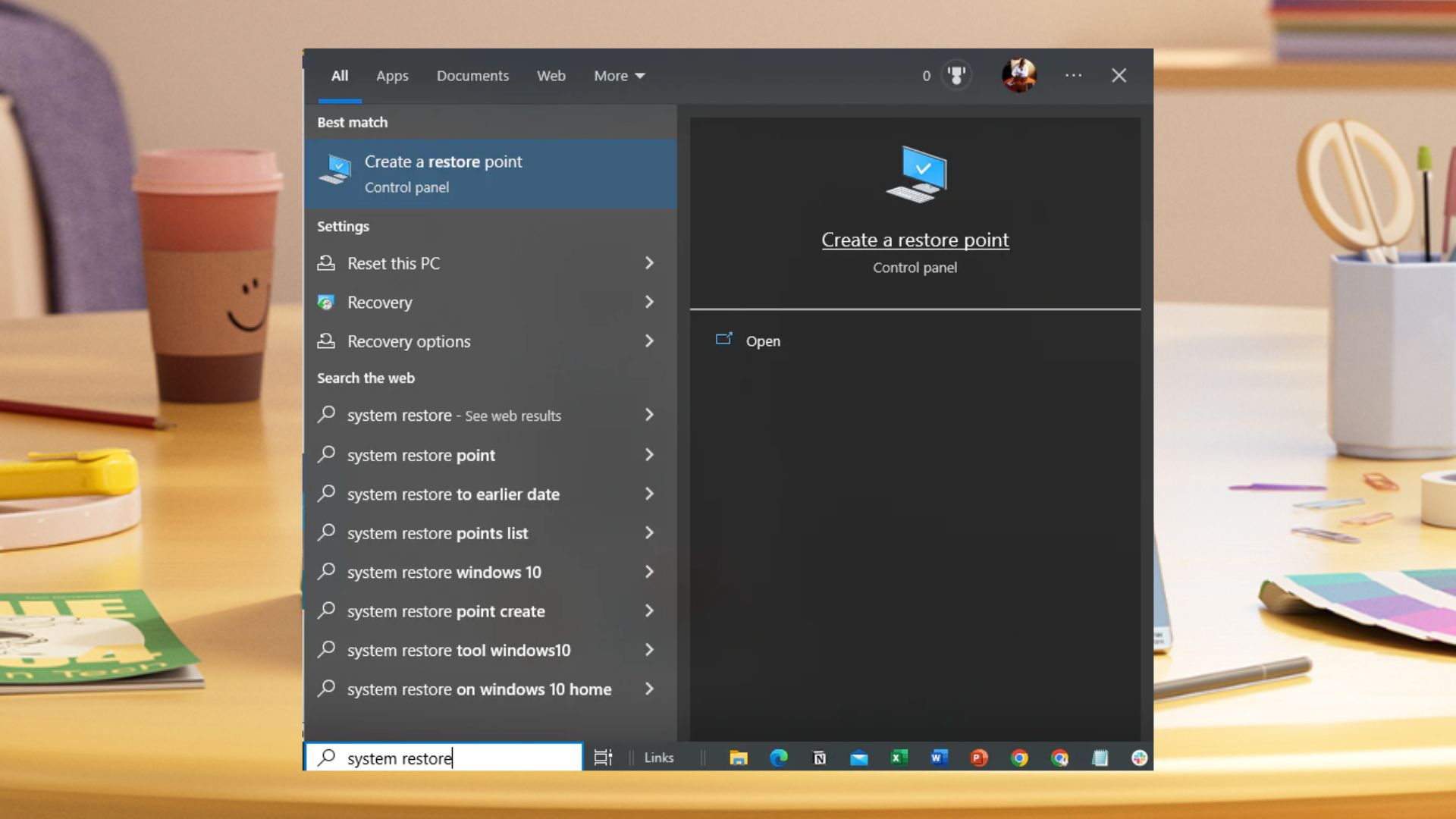The height and width of the screenshot is (819, 1456).
Task: Click the large restore point preview icon
Action: point(917,174)
